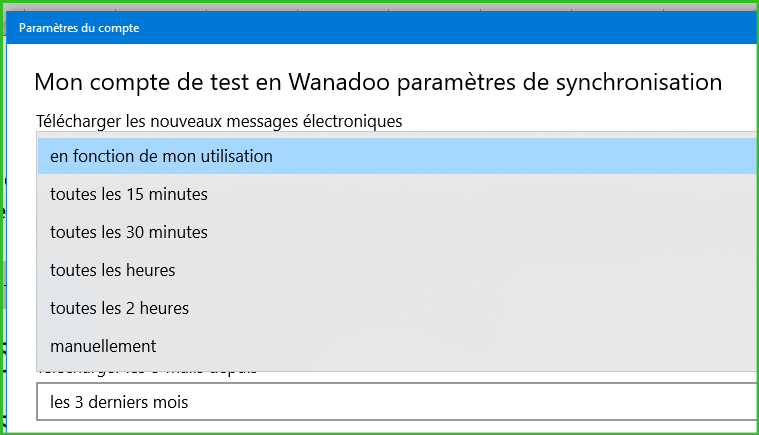
Task: Click the synchronisation settings heading text
Action: click(378, 81)
